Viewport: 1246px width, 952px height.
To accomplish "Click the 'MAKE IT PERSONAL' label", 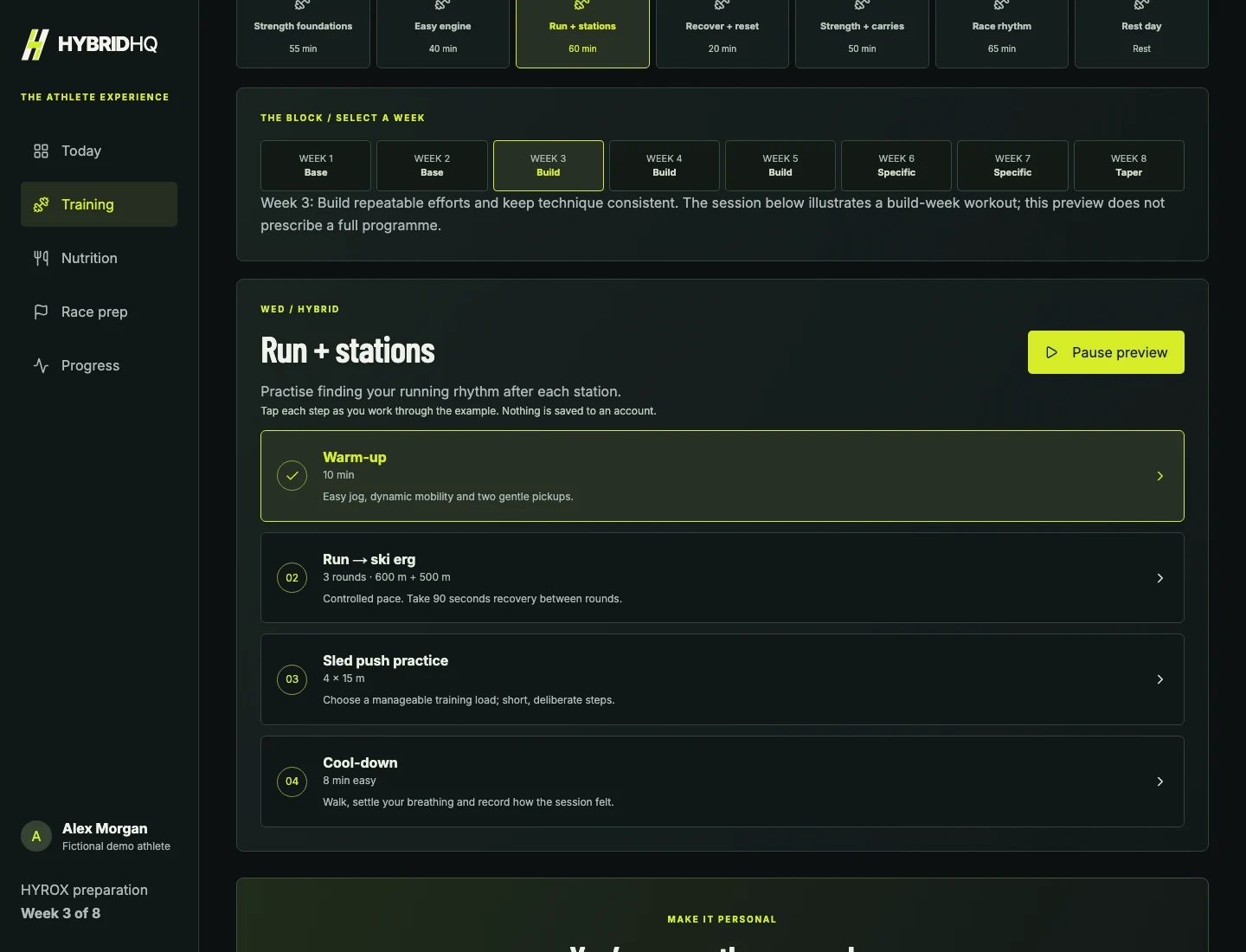I will [x=722, y=919].
